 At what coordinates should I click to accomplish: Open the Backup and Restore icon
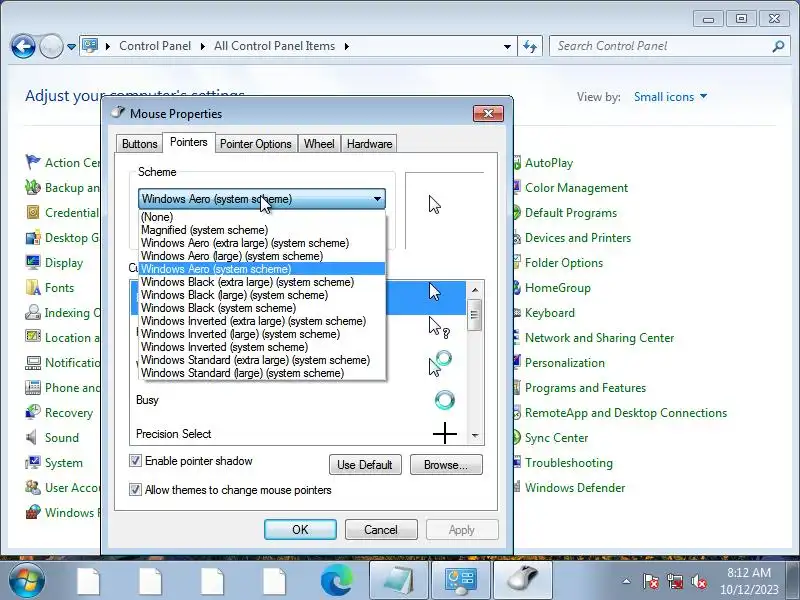click(33, 187)
